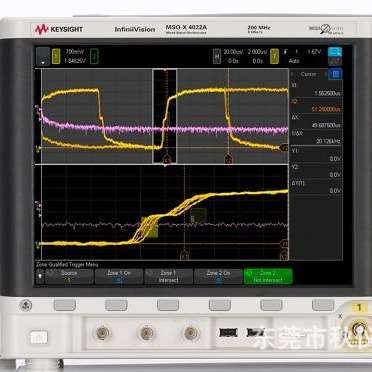
Task: Tap the yellow trigger T badge
Action: click(275, 56)
